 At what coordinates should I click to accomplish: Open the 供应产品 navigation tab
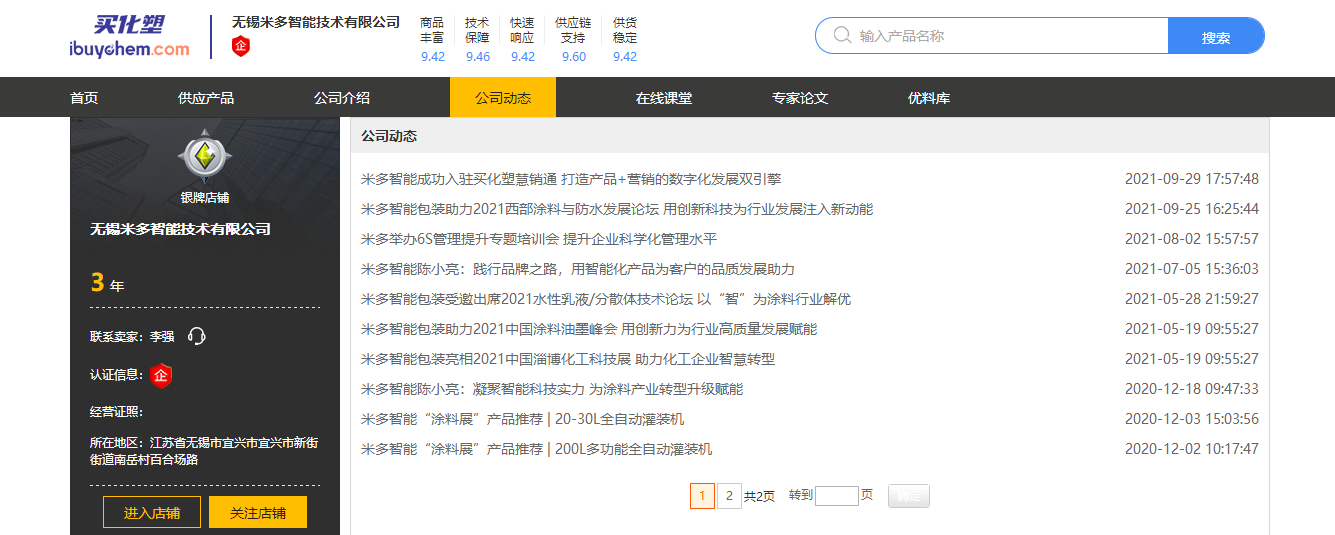206,98
